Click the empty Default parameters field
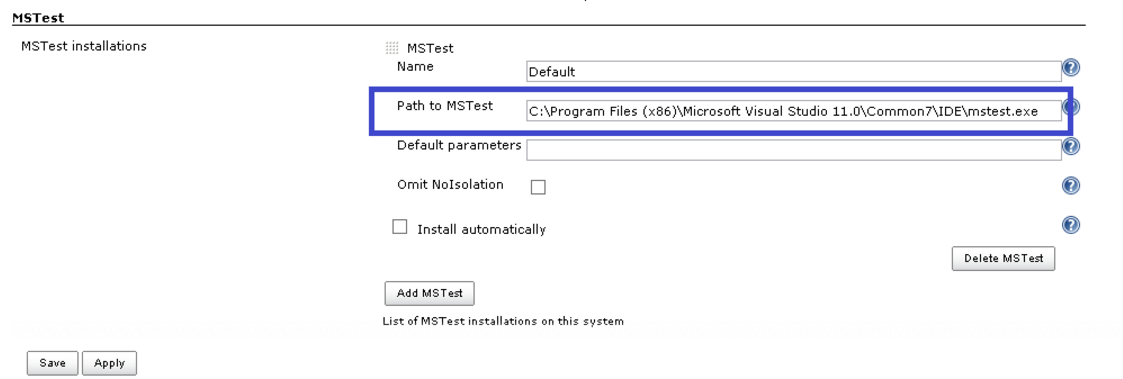 click(x=794, y=150)
